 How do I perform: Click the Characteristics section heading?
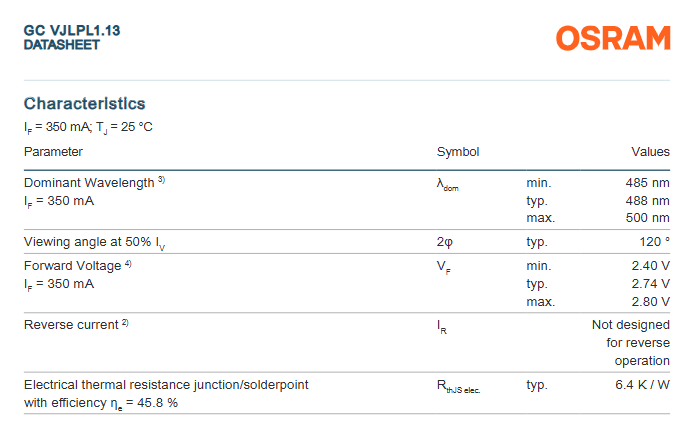coord(85,103)
